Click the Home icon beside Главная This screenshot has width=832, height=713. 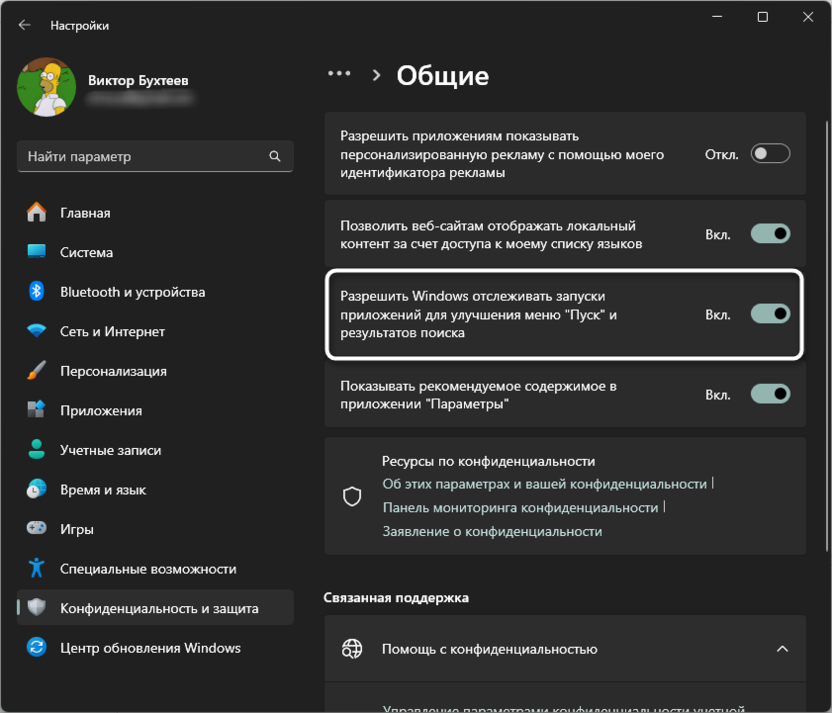click(x=37, y=213)
